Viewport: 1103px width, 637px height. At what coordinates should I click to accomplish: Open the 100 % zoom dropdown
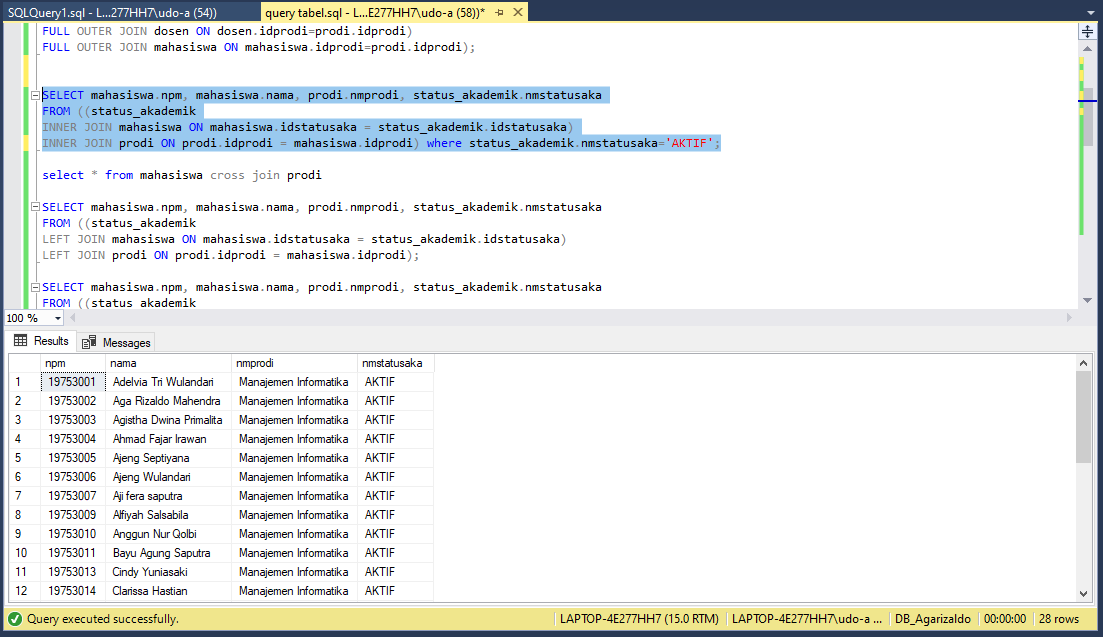[58, 318]
